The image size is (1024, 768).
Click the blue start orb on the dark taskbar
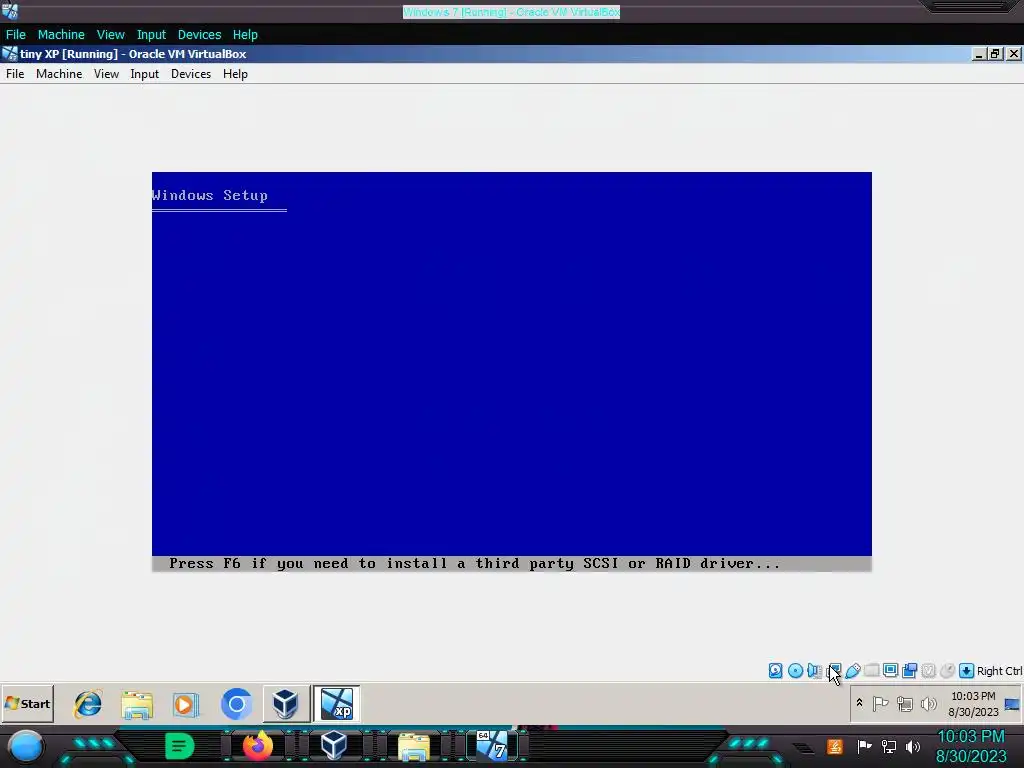(x=26, y=746)
